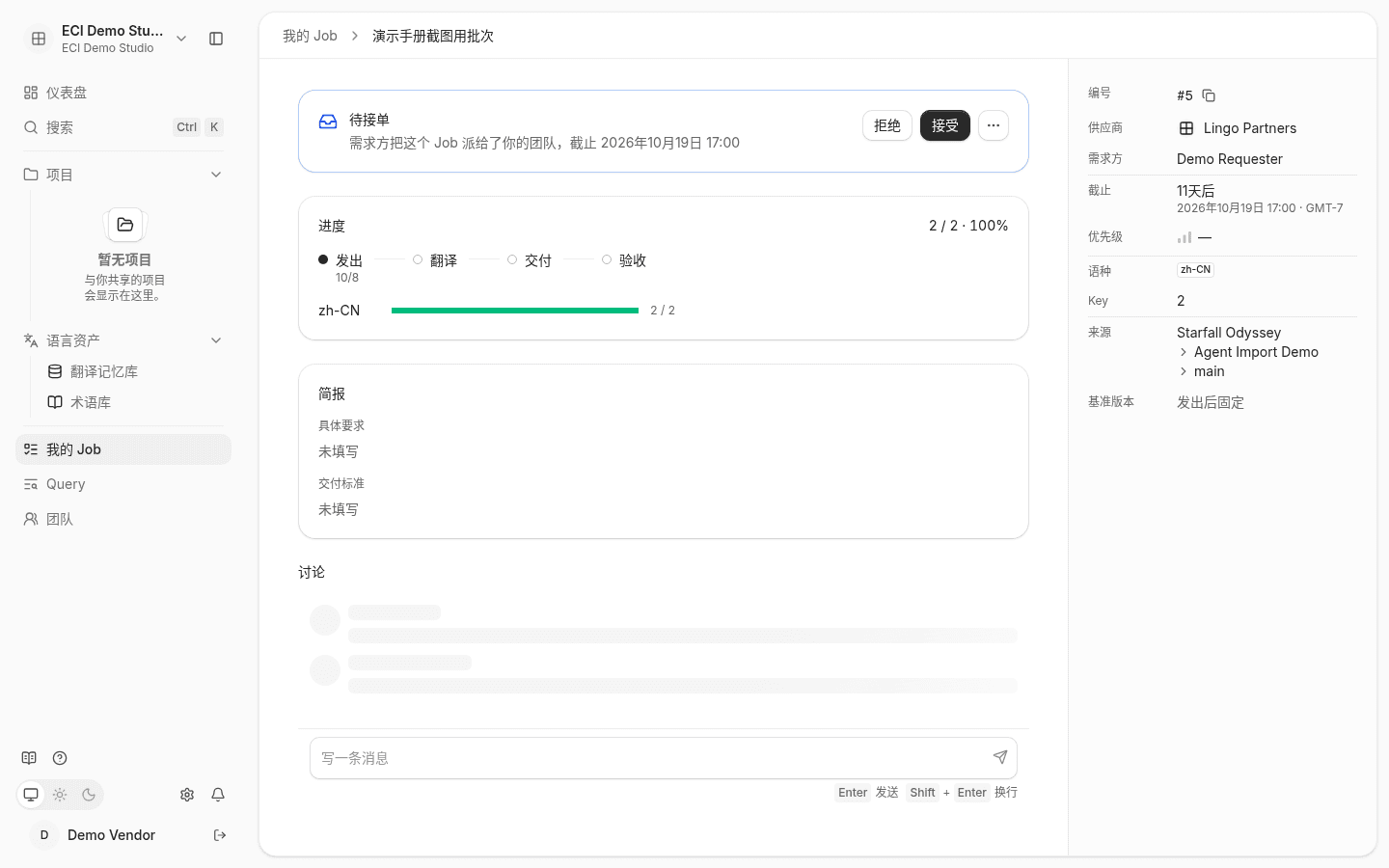Switch to dark theme moon icon
The width and height of the screenshot is (1389, 868).
click(89, 795)
